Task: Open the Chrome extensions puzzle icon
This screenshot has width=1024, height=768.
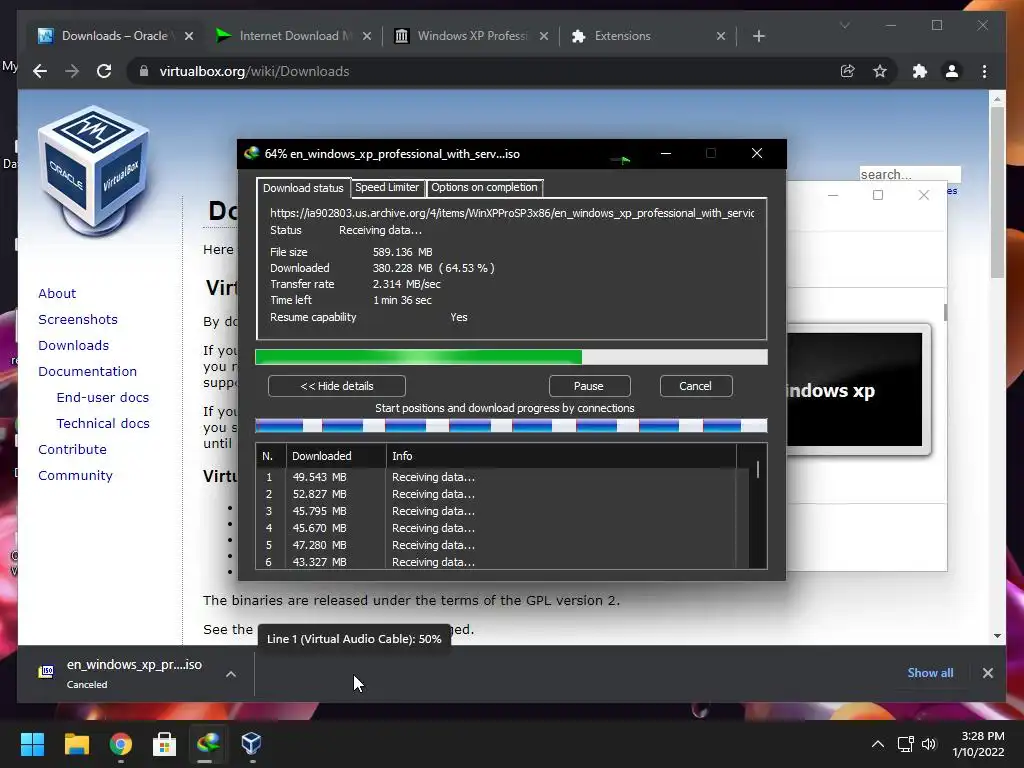Action: coord(920,71)
